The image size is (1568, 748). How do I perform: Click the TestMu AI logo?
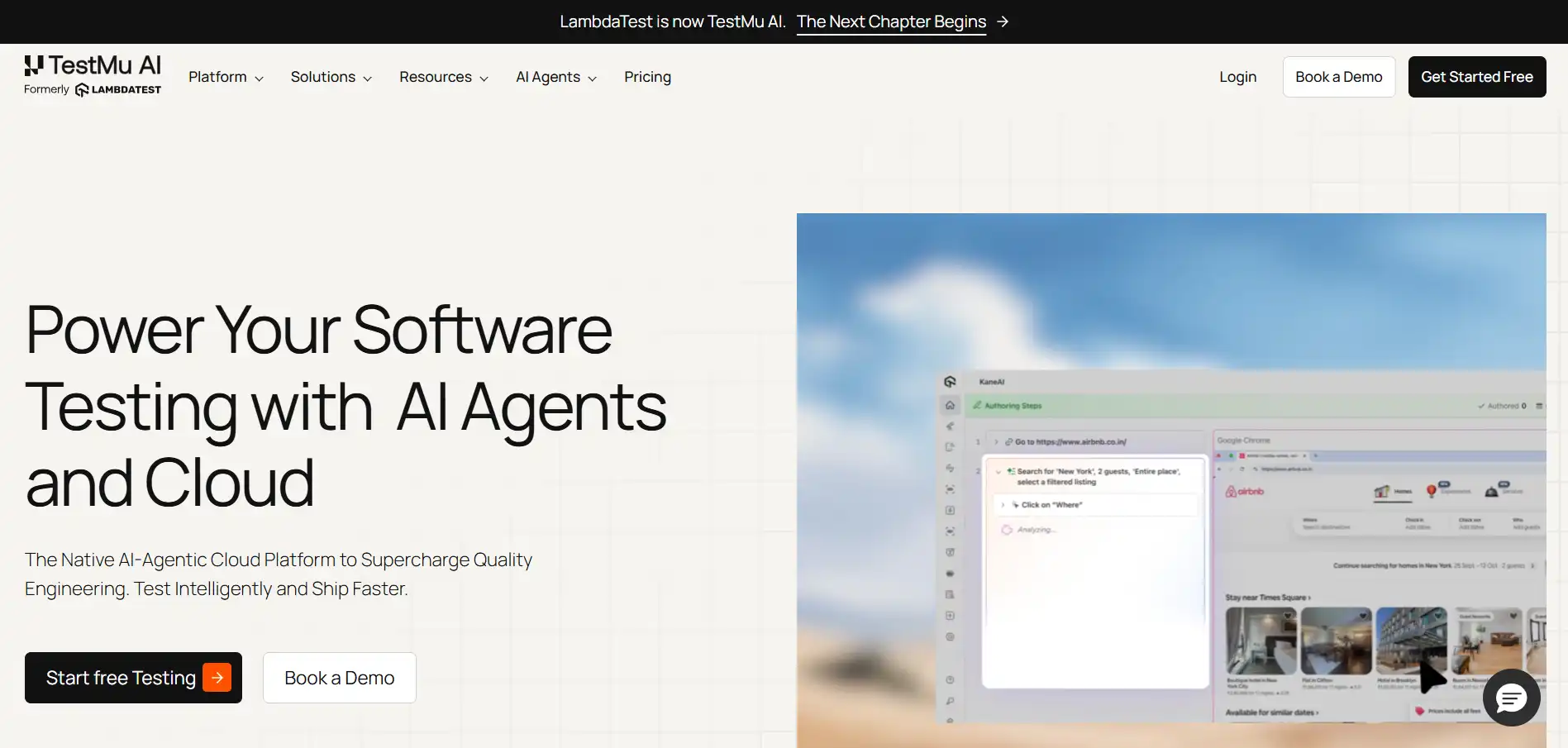click(x=91, y=76)
